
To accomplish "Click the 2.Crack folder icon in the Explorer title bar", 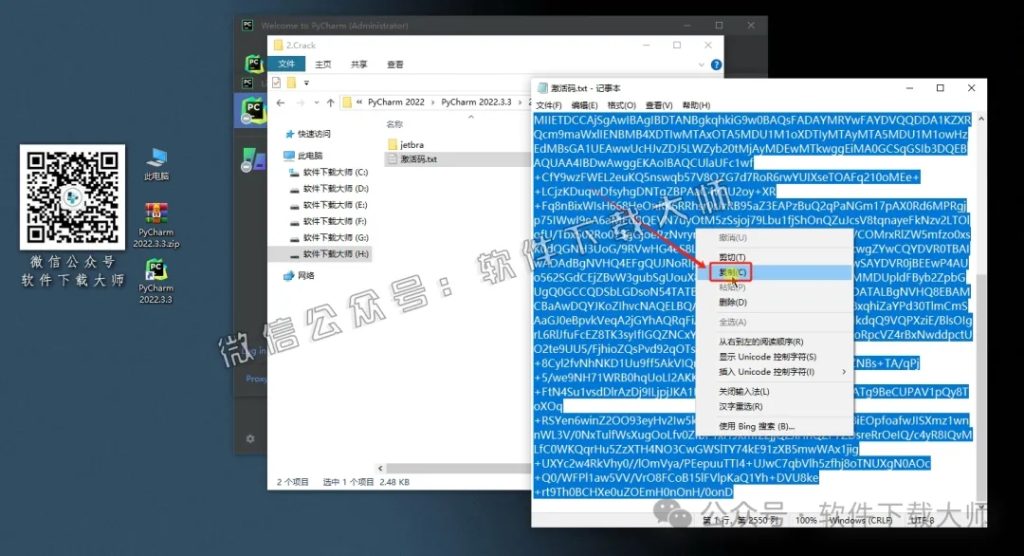I will (278, 45).
